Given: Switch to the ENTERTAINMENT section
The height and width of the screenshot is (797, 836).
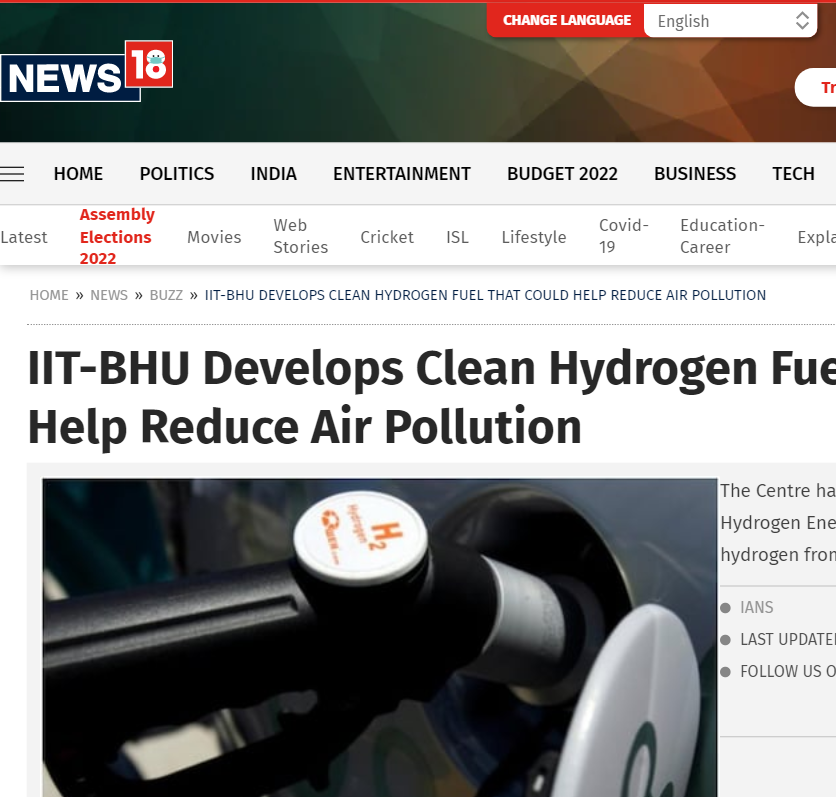Looking at the screenshot, I should tap(402, 173).
